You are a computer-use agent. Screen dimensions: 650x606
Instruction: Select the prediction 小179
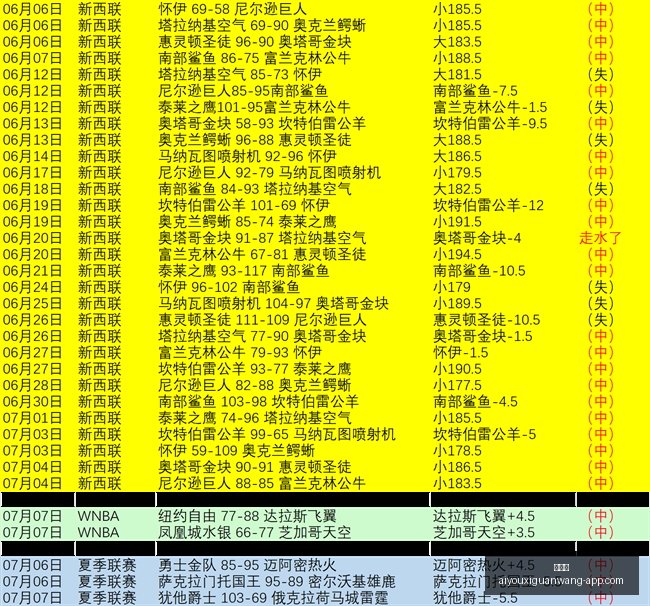[x=452, y=287]
